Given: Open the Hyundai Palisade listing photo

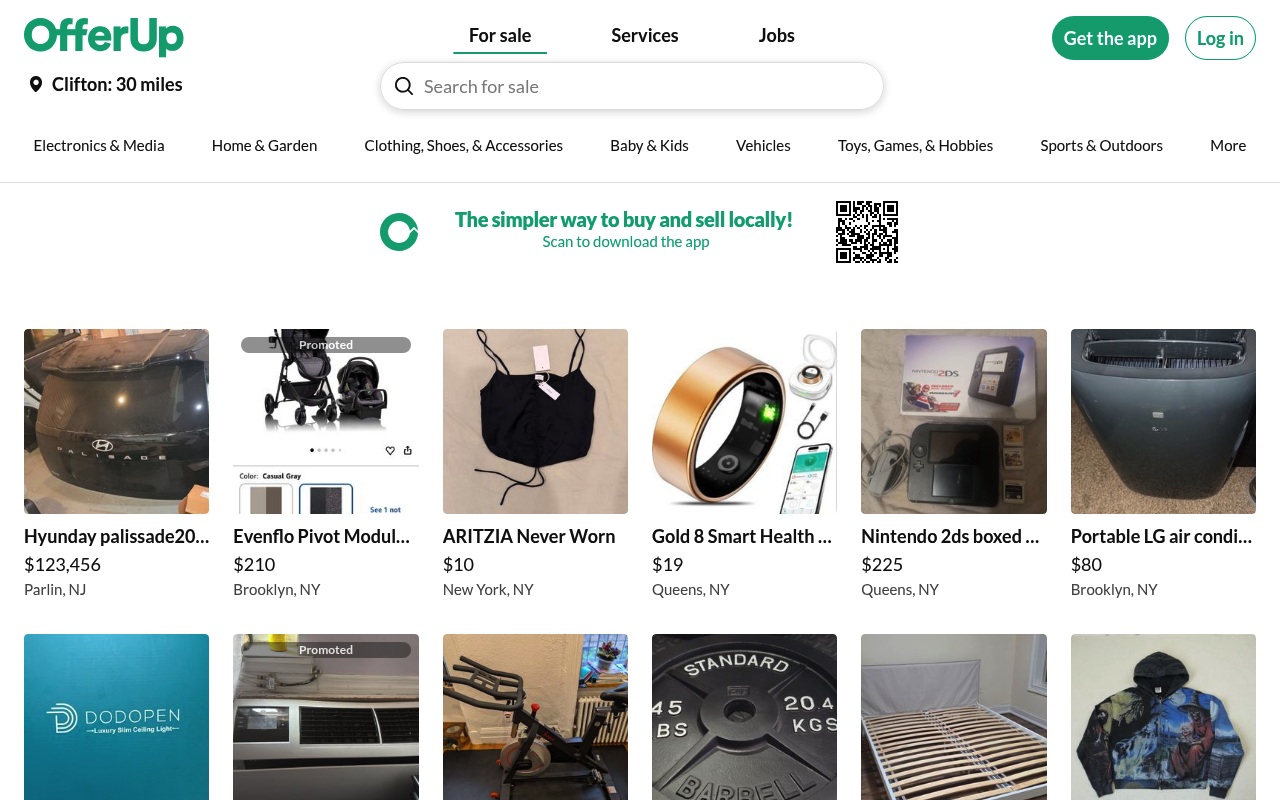Looking at the screenshot, I should [x=117, y=421].
